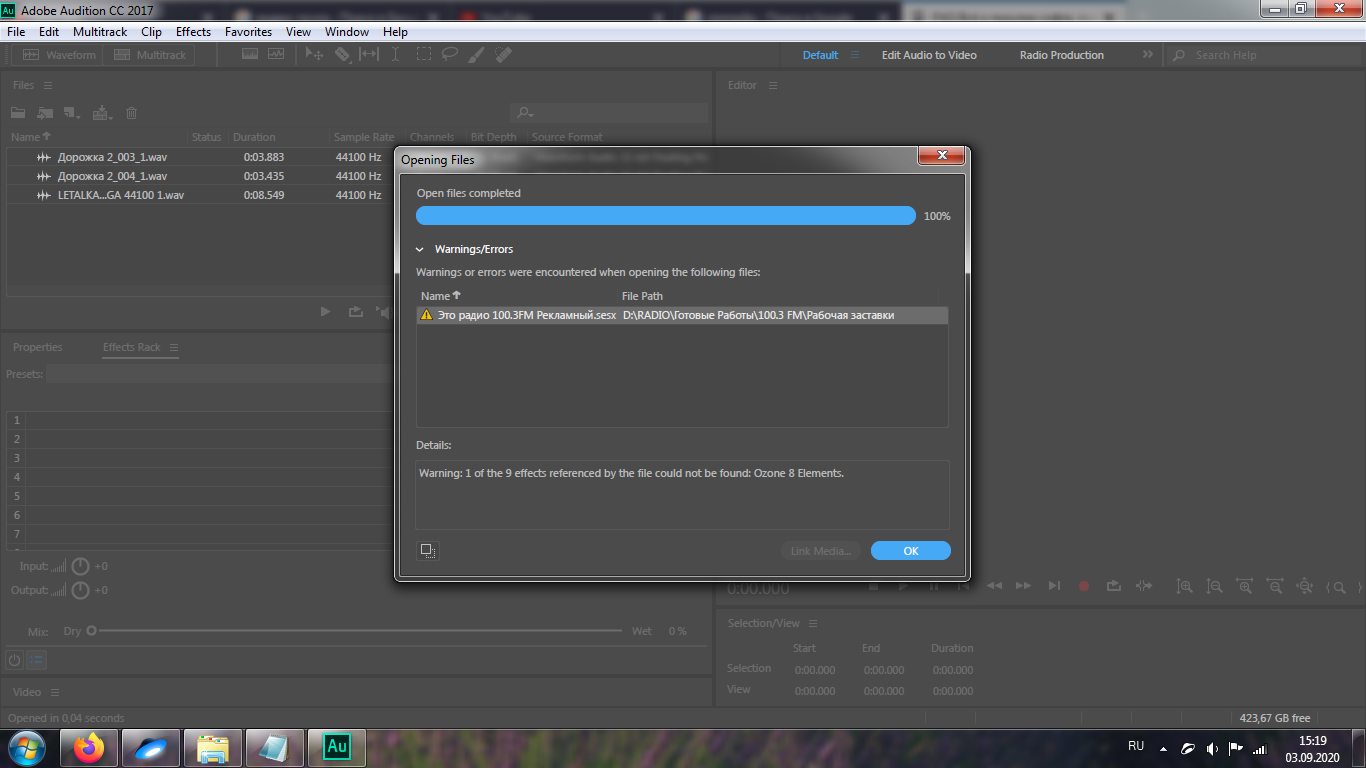This screenshot has width=1366, height=768.
Task: Click the Files panel search box
Action: point(608,113)
